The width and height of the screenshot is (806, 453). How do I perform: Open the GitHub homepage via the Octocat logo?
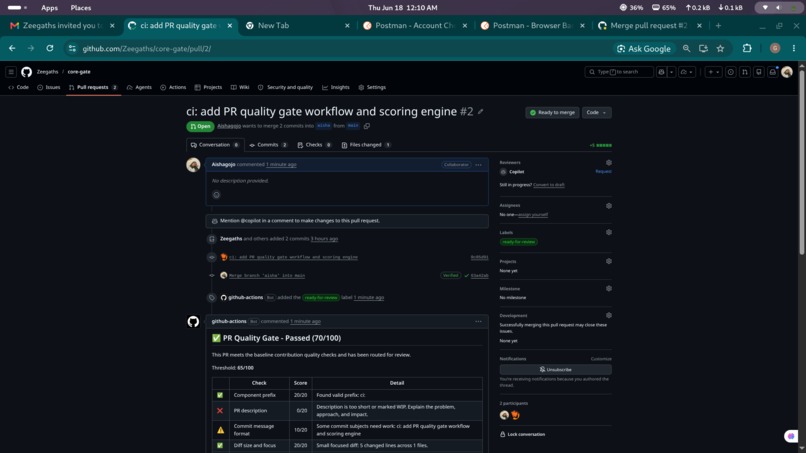coord(26,72)
